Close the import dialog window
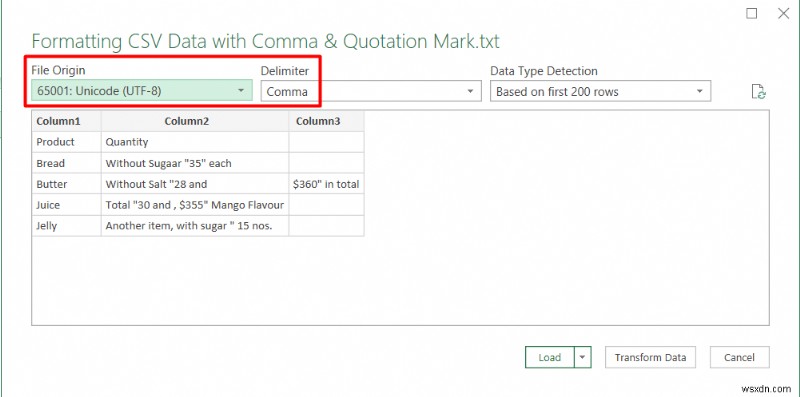This screenshot has width=800, height=397. (783, 14)
